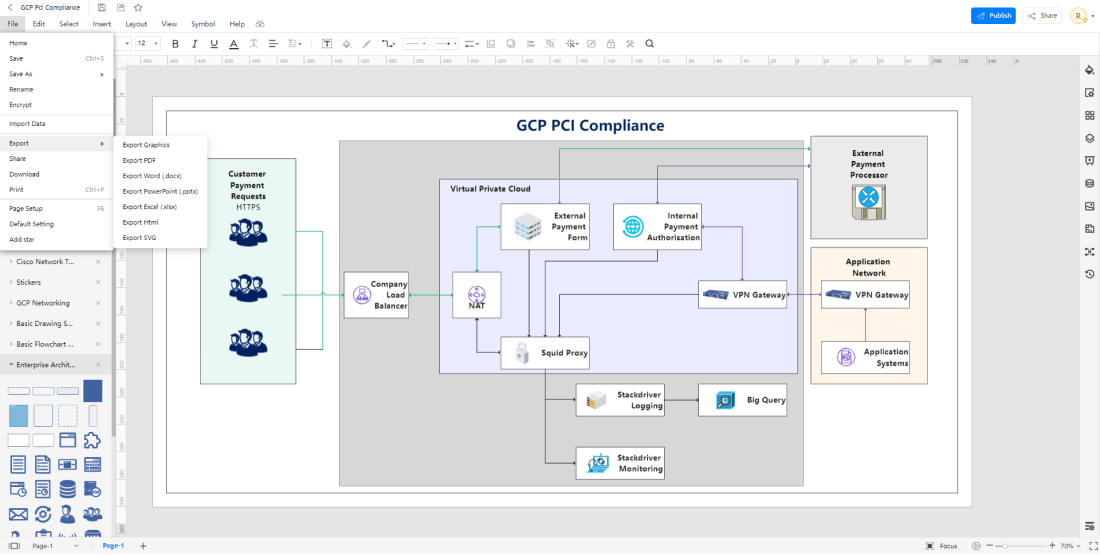This screenshot has height=555, width=1100.
Task: Expand the Cisco Network library
Action: 45,261
